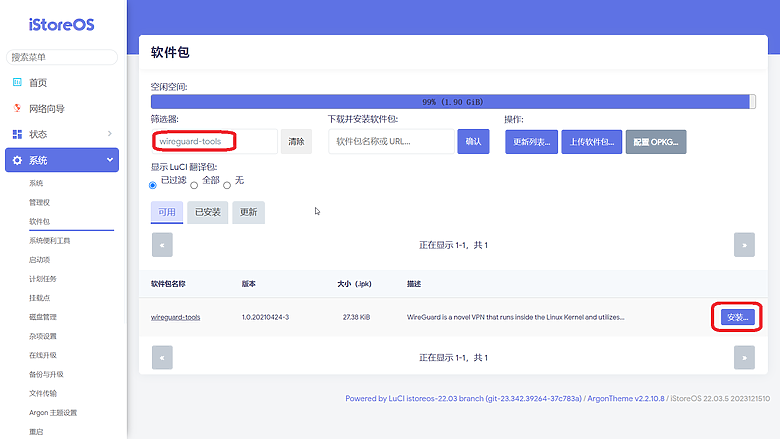Click the 安装 button for wireguard-tools
Viewport: 780px width, 439px height.
tap(737, 317)
